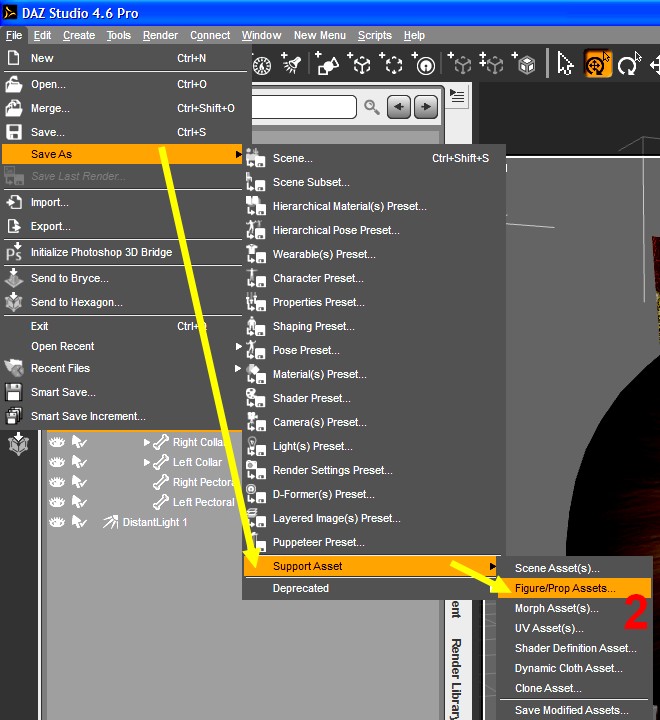The height and width of the screenshot is (720, 660).
Task: Toggle visibility eye for Left Pectoral
Action: coord(57,502)
